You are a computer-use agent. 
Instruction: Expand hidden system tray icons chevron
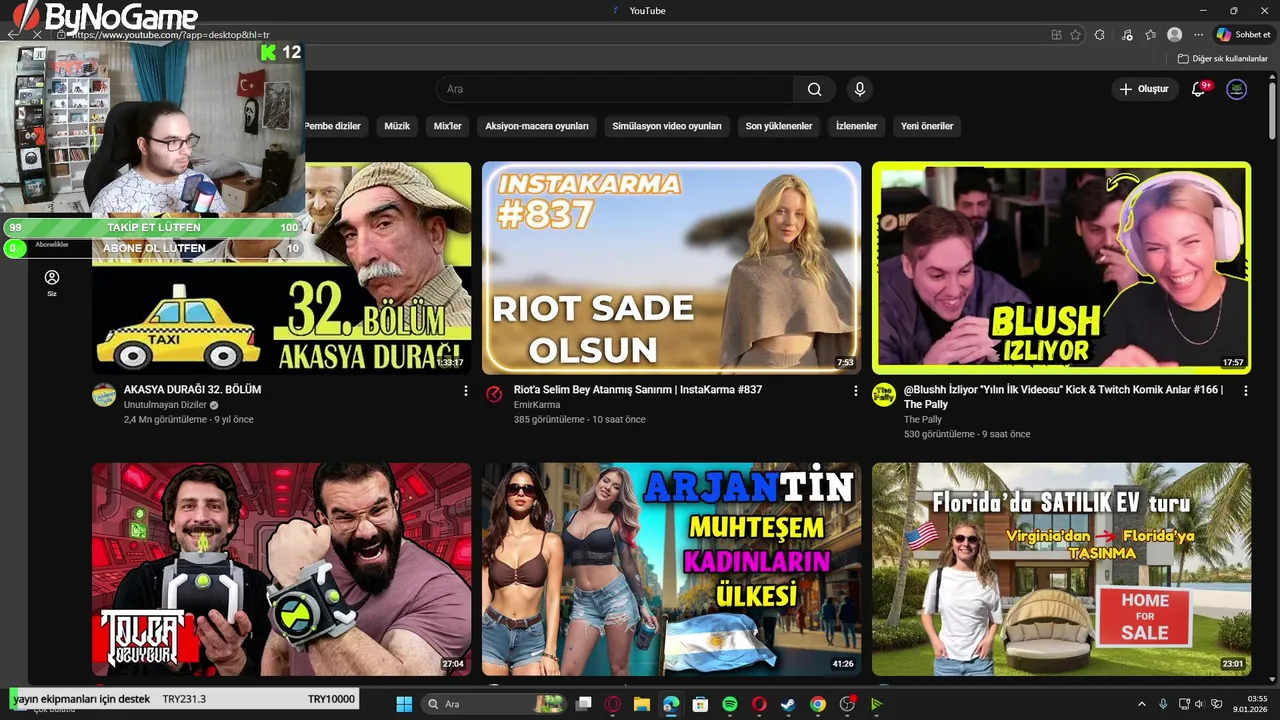tap(1142, 704)
